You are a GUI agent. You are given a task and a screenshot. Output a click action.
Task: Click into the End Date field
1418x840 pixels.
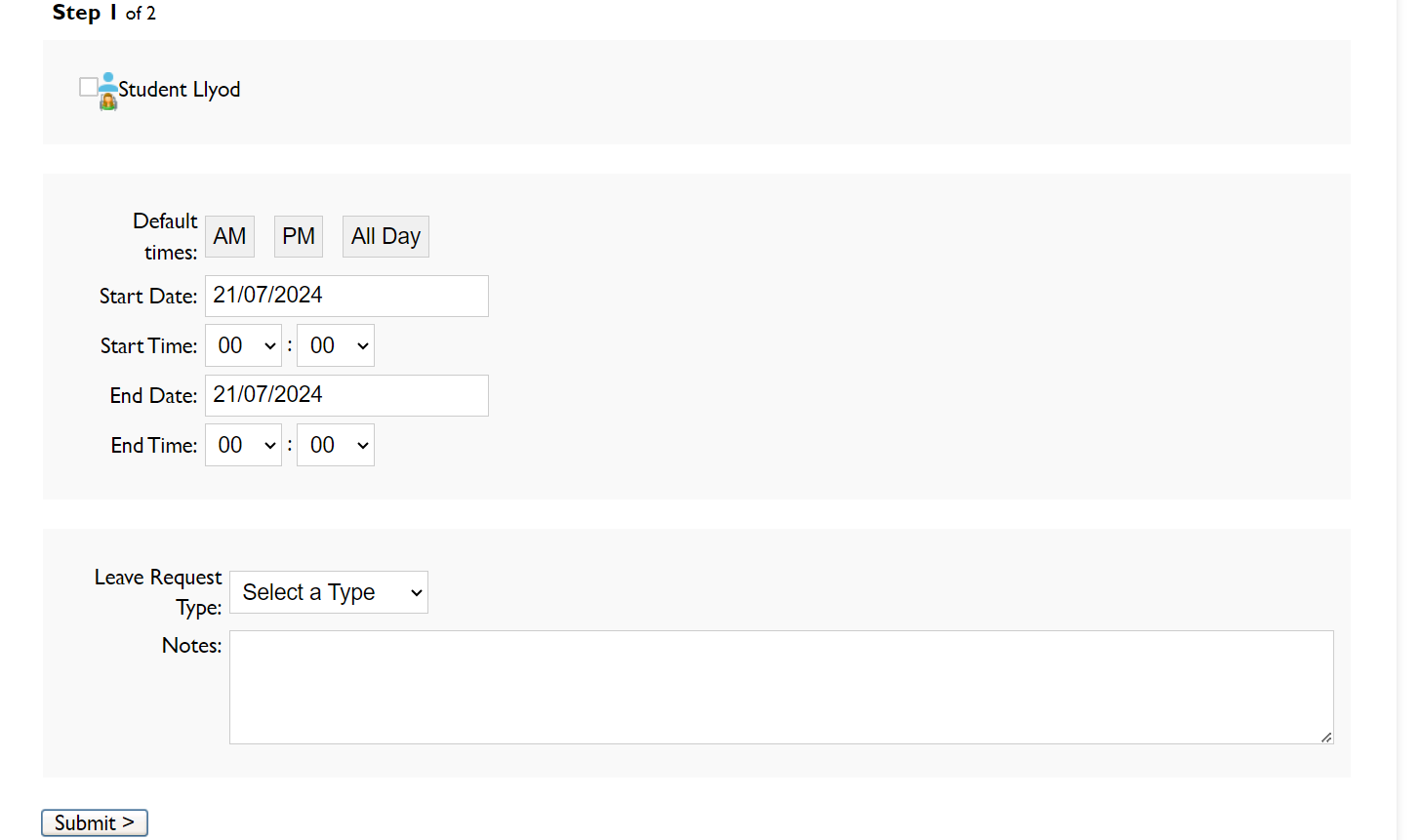(346, 396)
